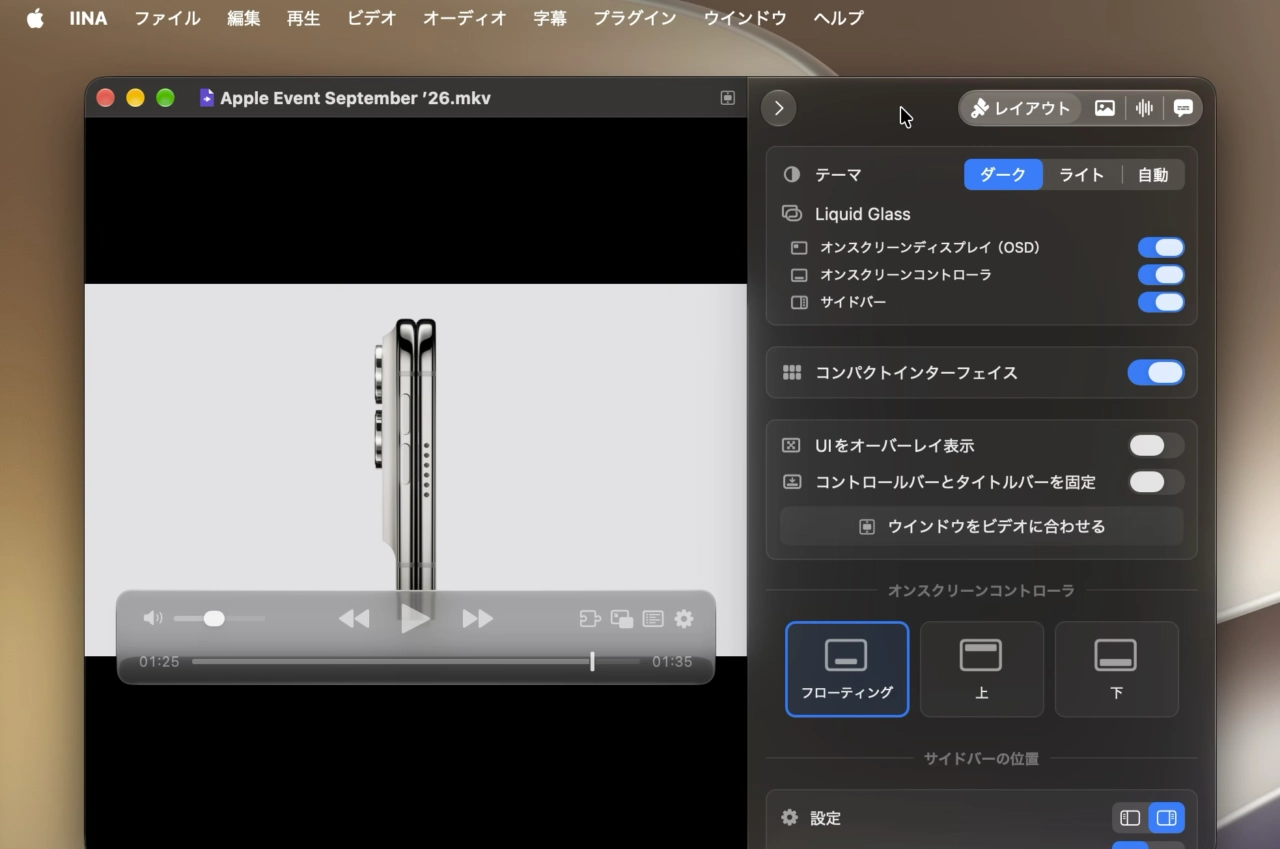This screenshot has height=849, width=1280.
Task: Click the Apple Event file icon in title bar
Action: coord(207,98)
